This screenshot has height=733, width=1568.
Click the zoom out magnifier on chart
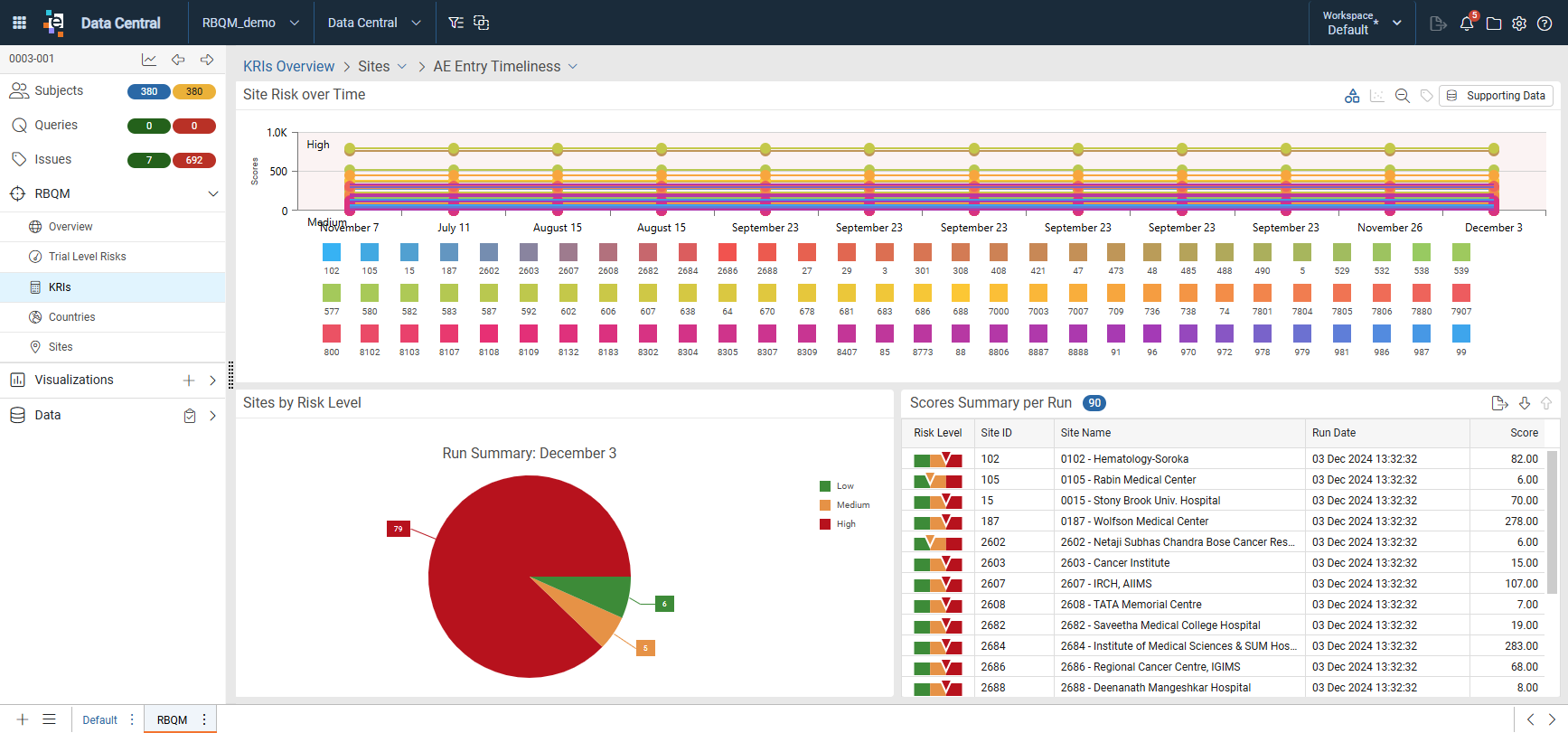1402,96
